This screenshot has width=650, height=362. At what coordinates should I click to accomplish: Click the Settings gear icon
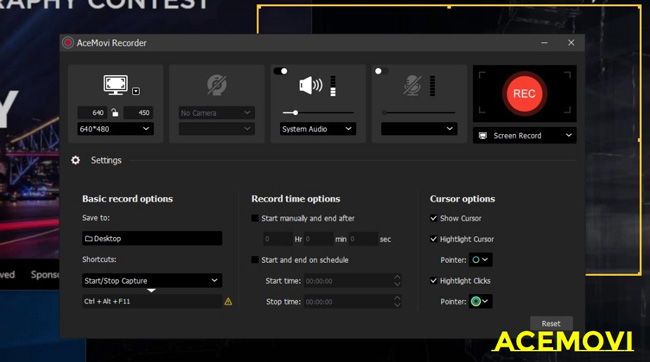tap(75, 160)
